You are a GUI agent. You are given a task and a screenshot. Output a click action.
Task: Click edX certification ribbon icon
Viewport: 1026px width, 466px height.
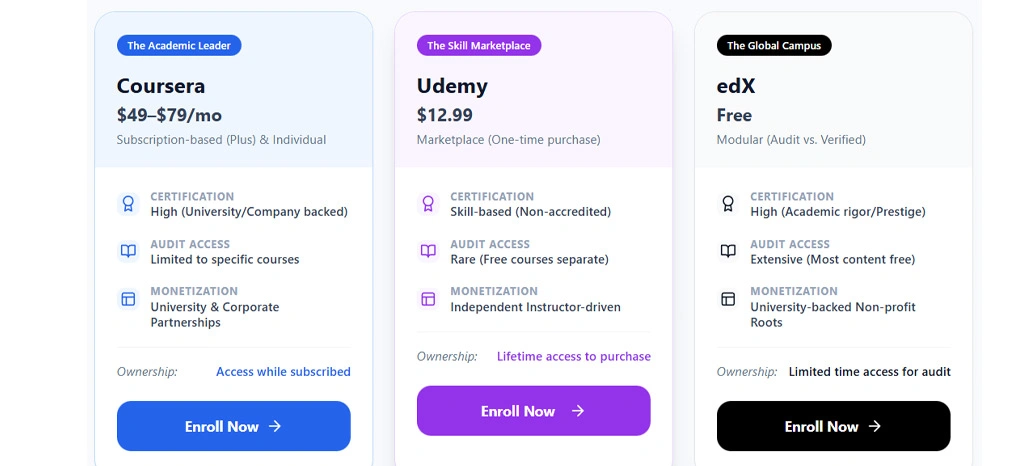[x=728, y=204]
